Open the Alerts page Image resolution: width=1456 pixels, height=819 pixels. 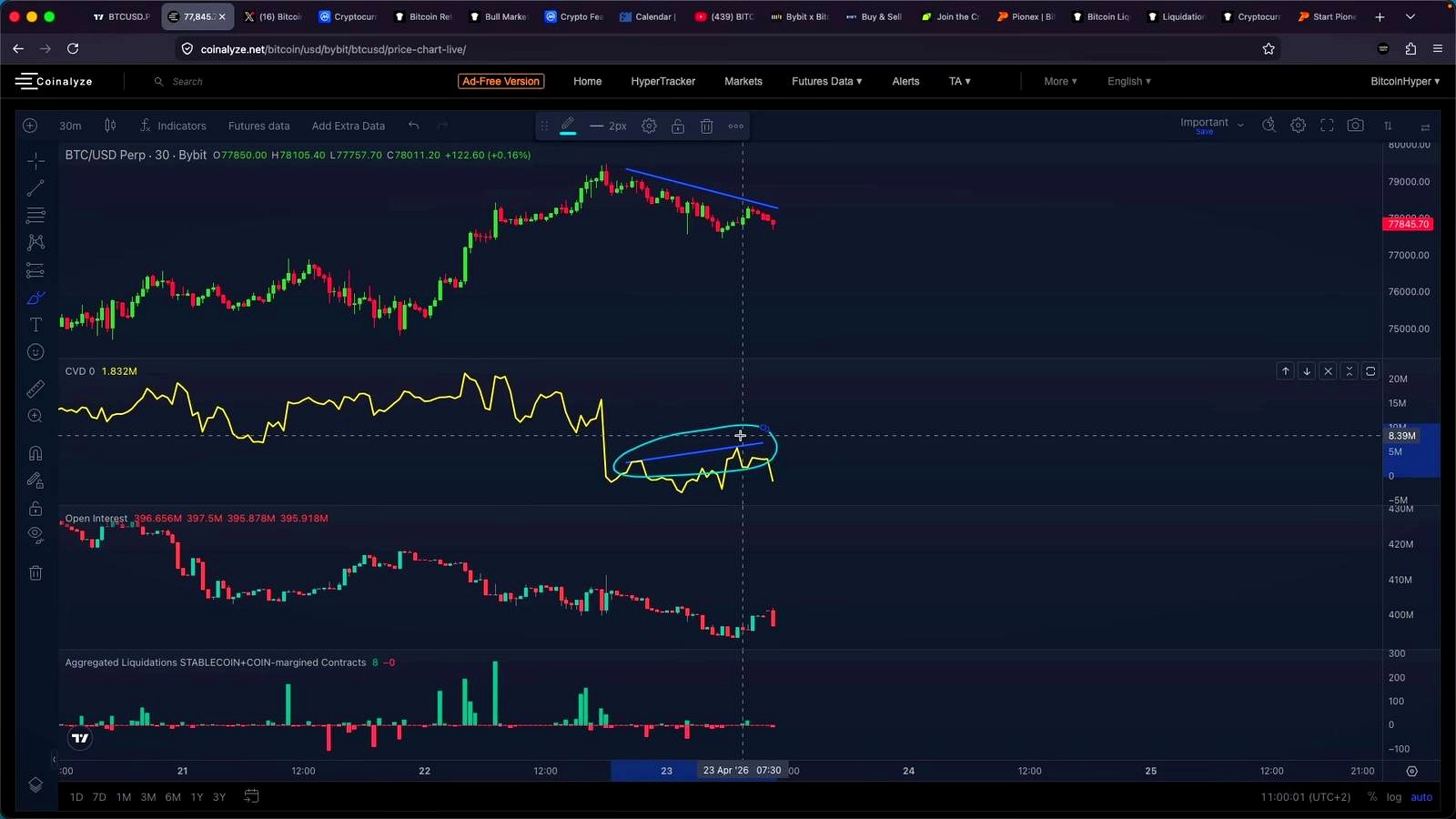[x=905, y=81]
